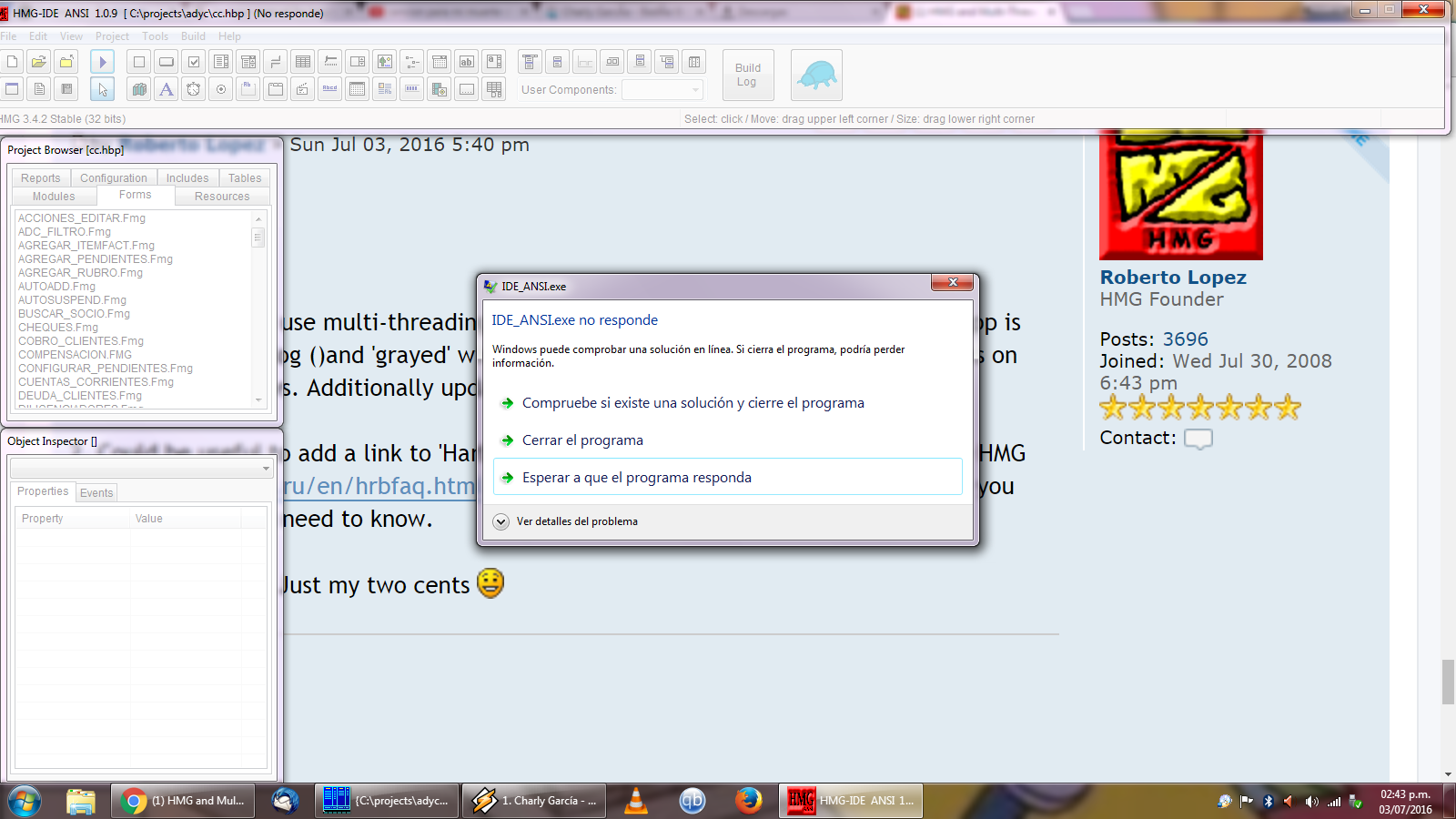The width and height of the screenshot is (1456, 819).
Task: Switch to the Tables tab
Action: (x=245, y=178)
